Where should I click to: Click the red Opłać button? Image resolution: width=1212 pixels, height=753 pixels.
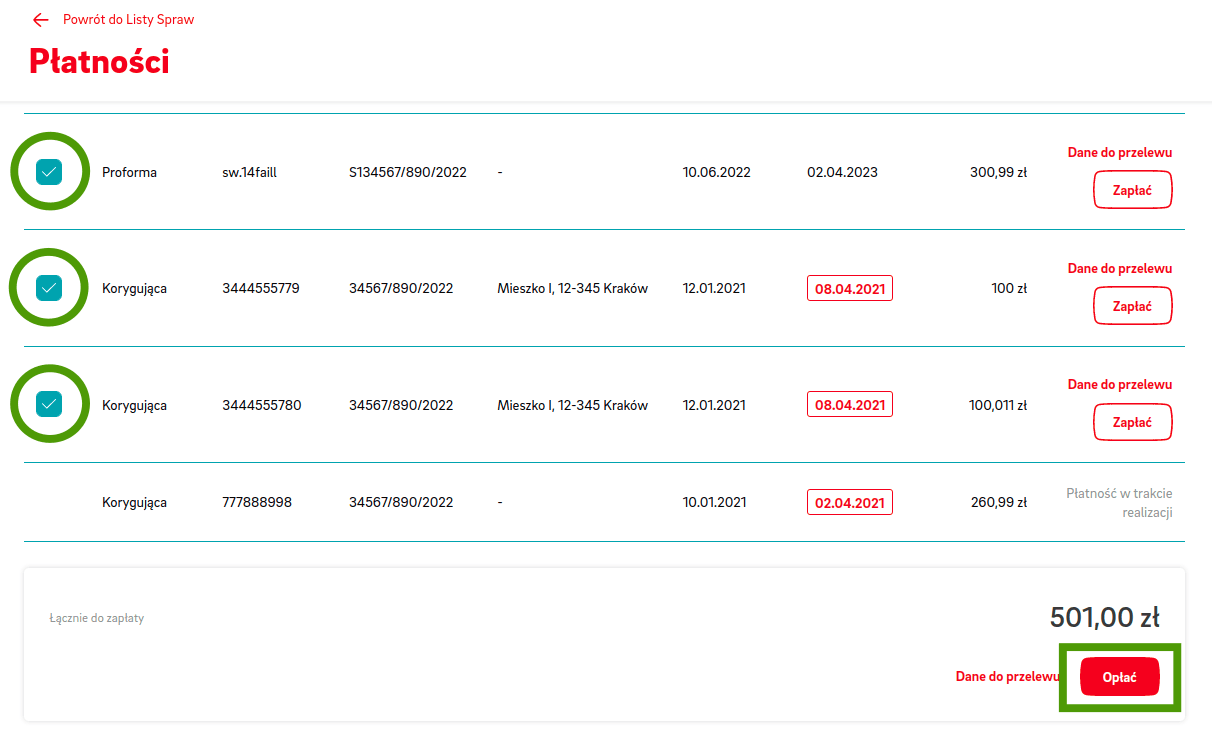point(1119,677)
